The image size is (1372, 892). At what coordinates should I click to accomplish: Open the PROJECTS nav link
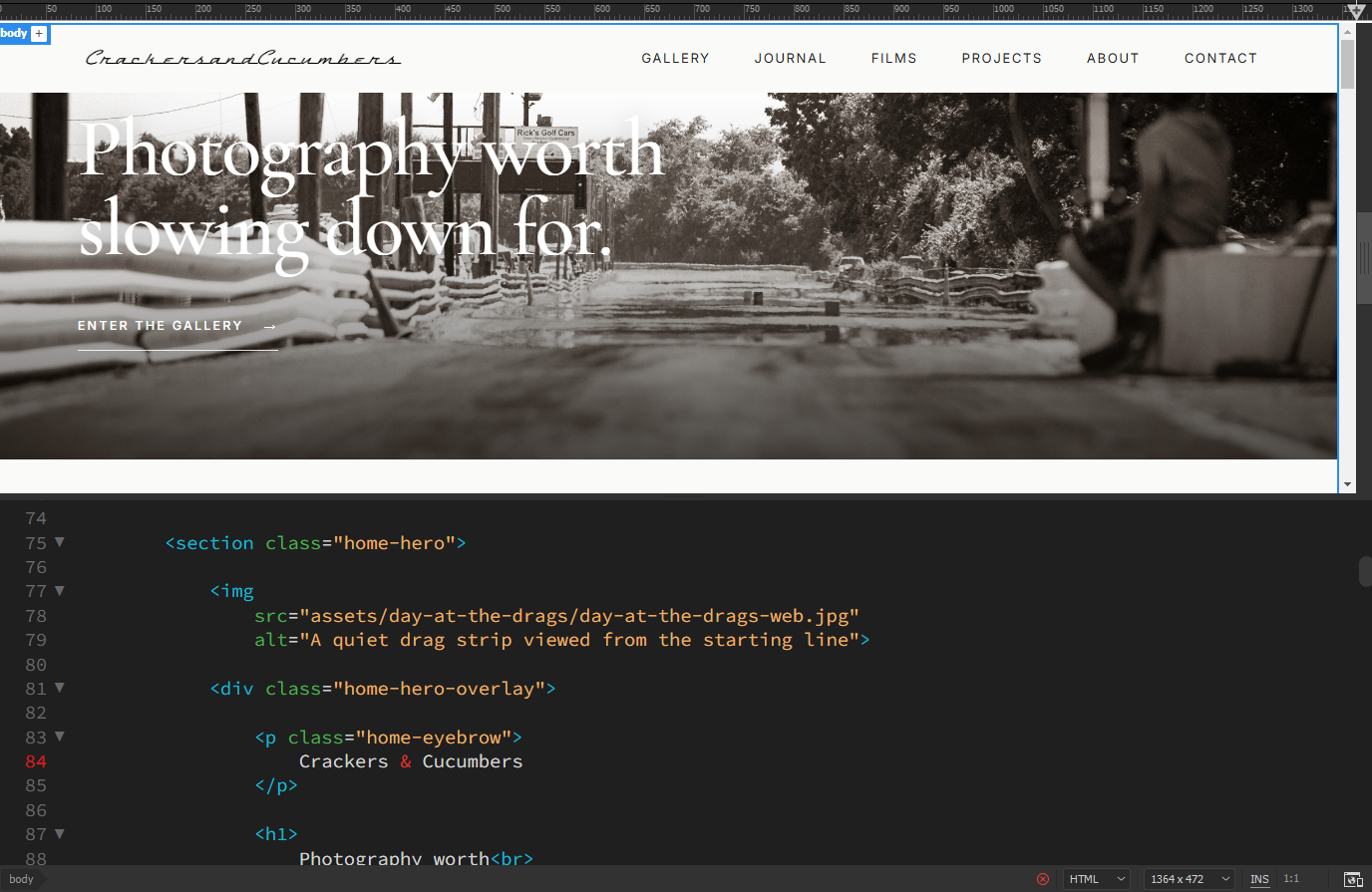[1001, 59]
